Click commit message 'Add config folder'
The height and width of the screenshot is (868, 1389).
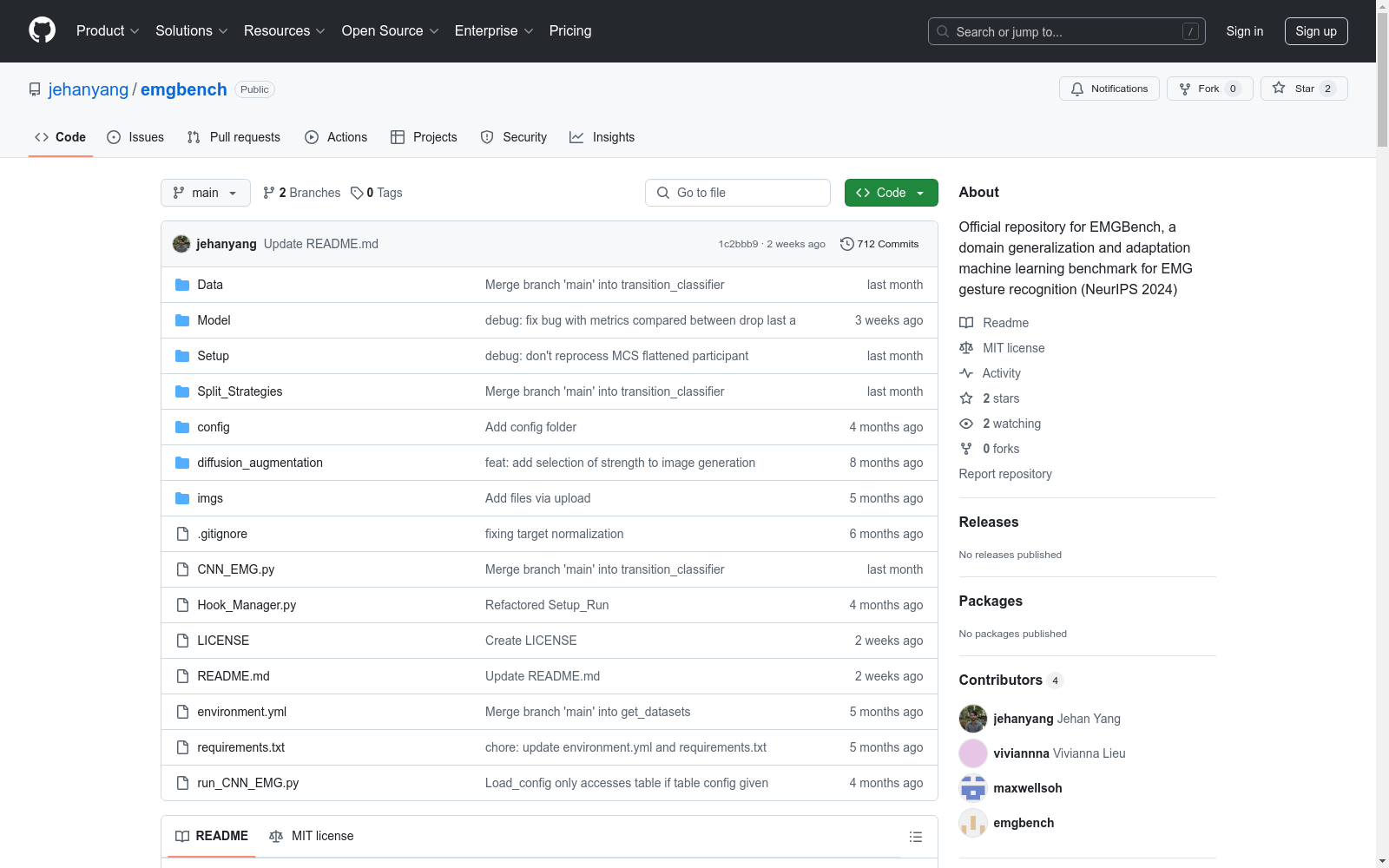531,427
